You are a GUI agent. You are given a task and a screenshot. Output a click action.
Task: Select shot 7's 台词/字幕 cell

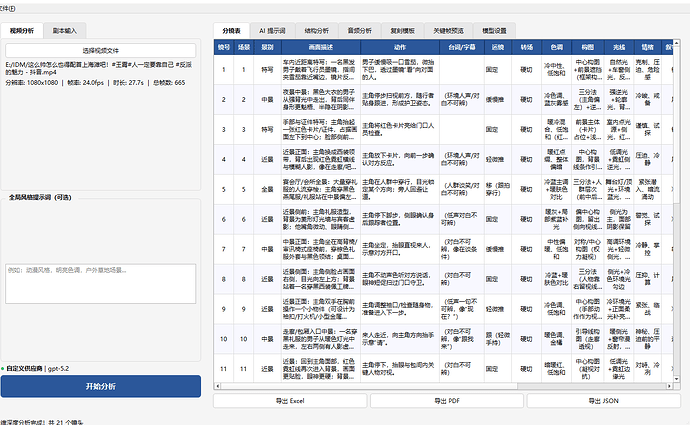click(x=462, y=249)
